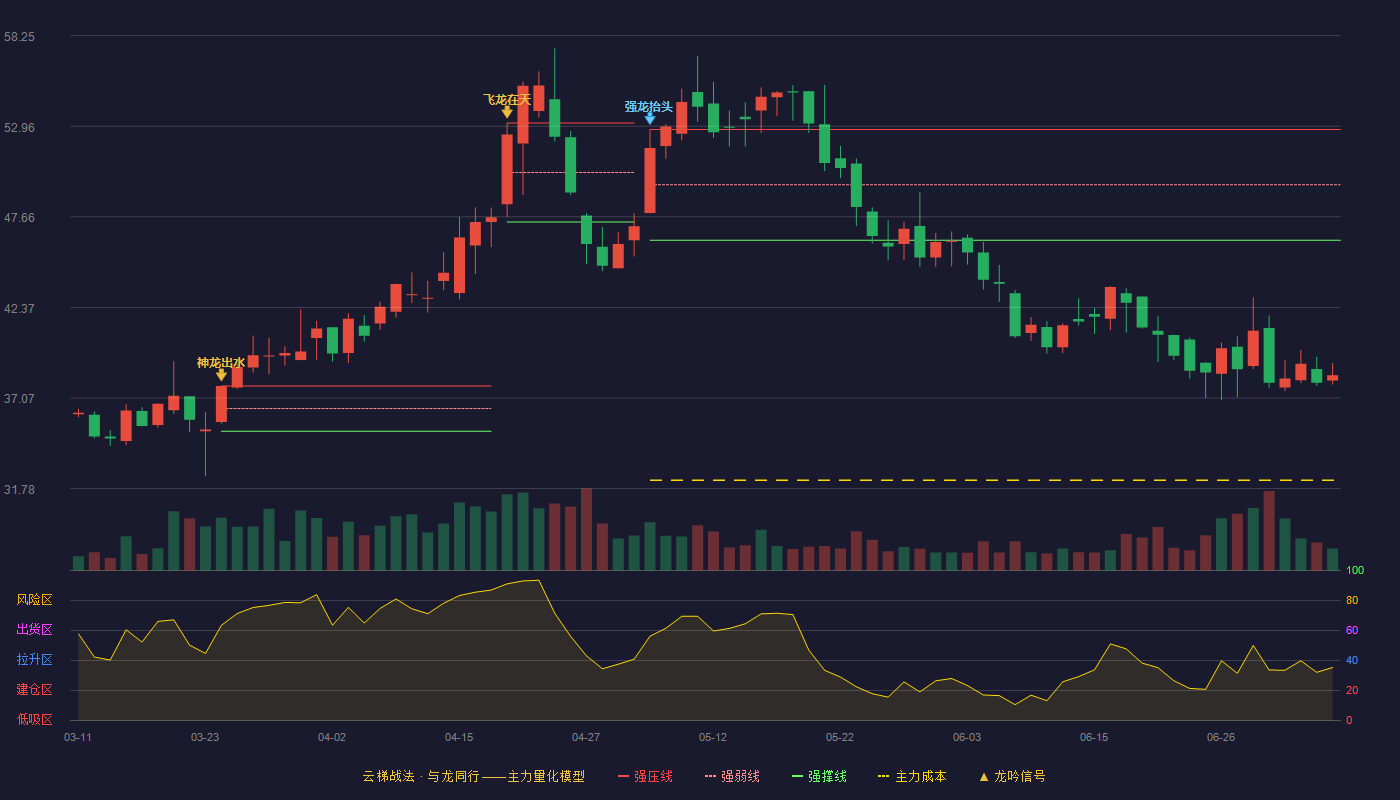This screenshot has width=1400, height=800.
Task: Click the 03-23 date label
Action: [205, 737]
